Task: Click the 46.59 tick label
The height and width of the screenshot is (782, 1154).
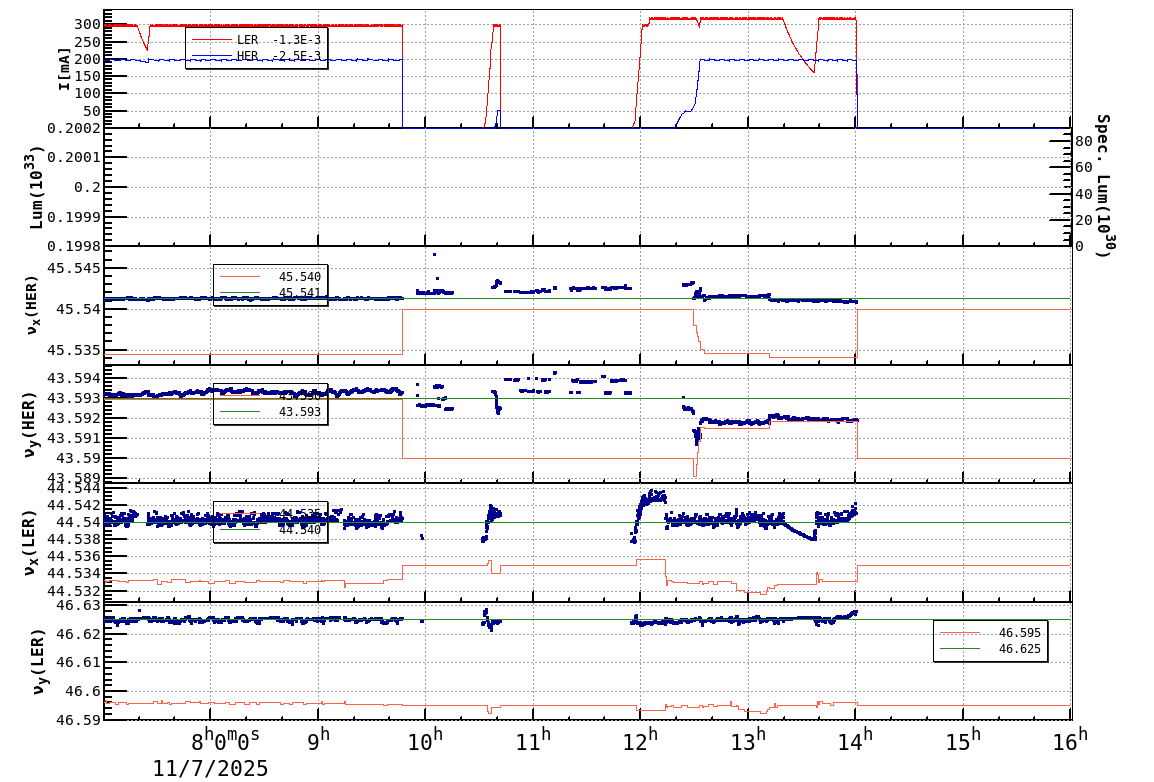Action: point(79,719)
